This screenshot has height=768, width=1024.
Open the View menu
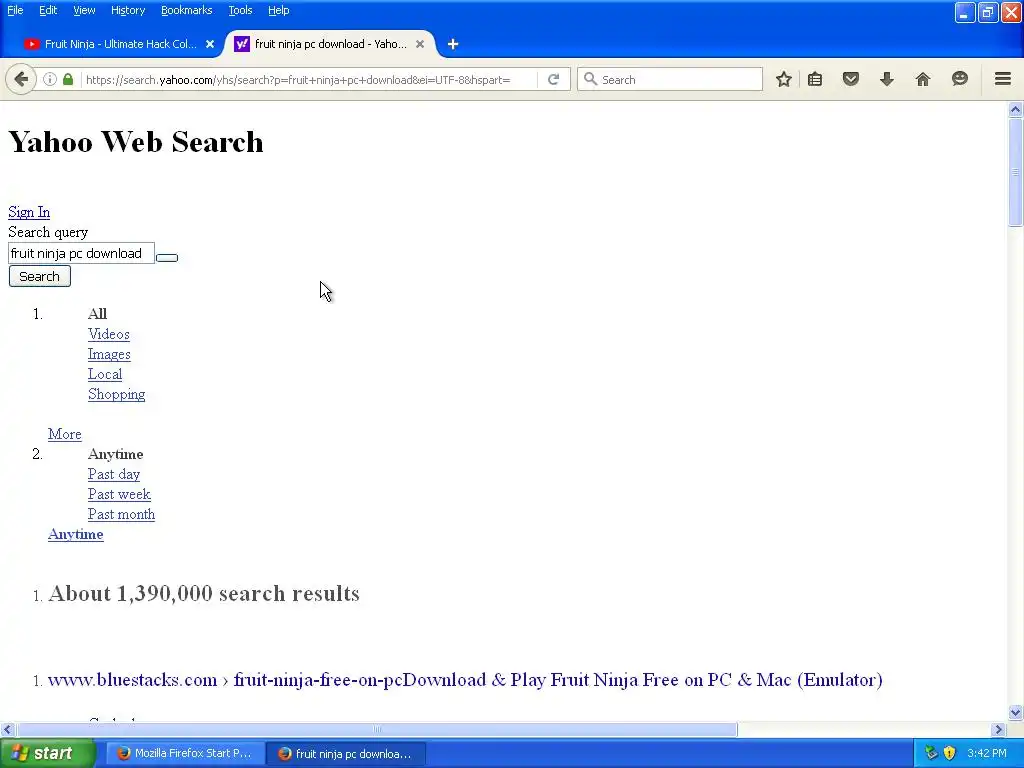[84, 10]
